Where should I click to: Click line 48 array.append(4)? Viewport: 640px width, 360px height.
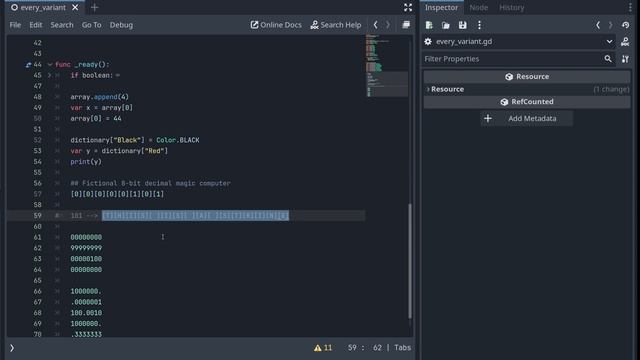click(x=99, y=97)
